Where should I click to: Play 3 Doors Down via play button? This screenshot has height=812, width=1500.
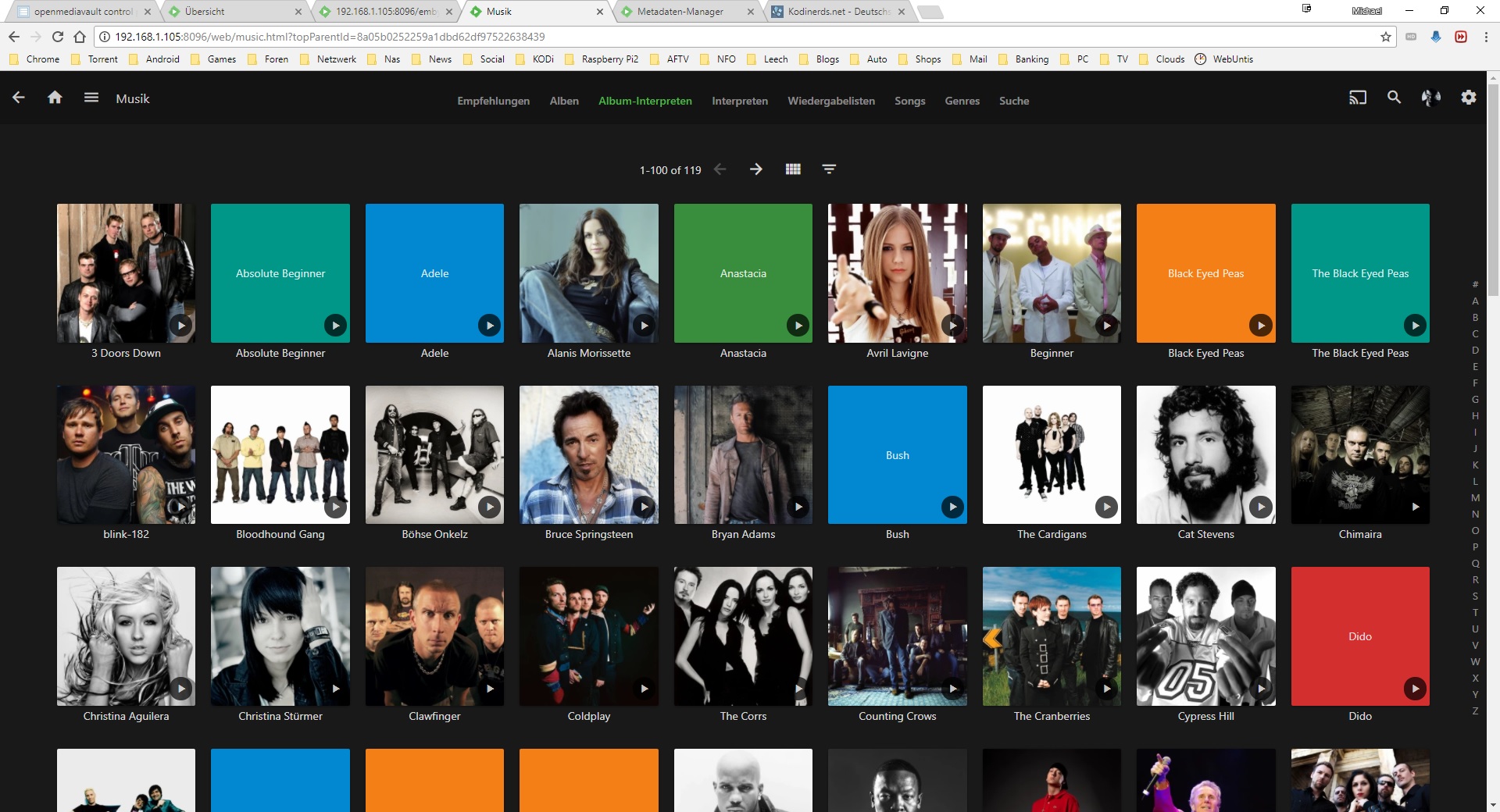[181, 326]
